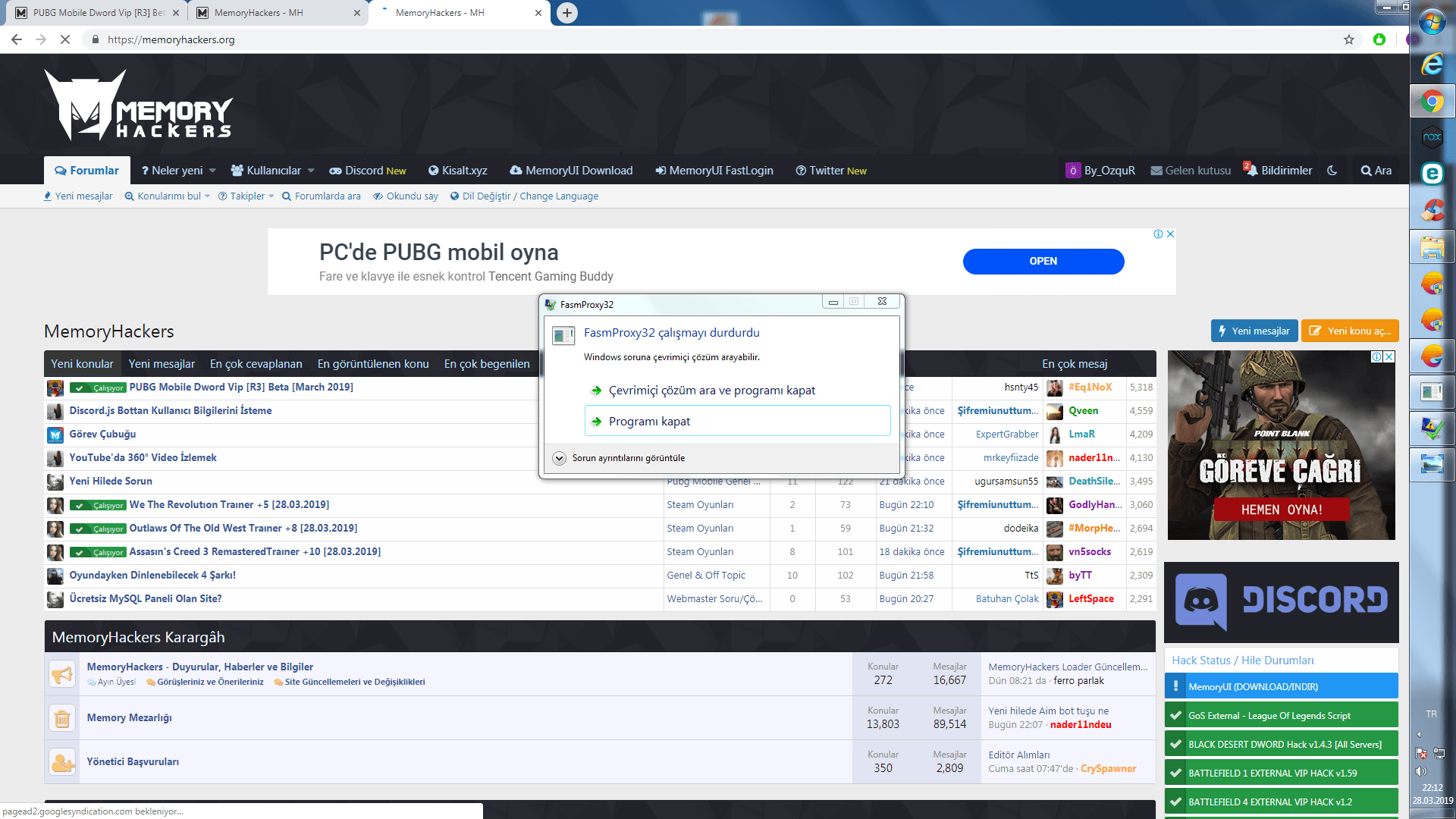1456x819 pixels.
Task: Click the clock in the system tray
Action: 1432,794
